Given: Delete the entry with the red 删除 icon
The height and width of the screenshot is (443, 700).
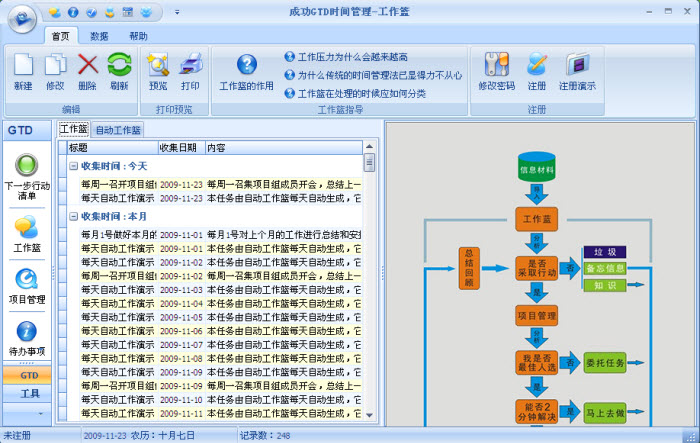Looking at the screenshot, I should pyautogui.click(x=88, y=71).
